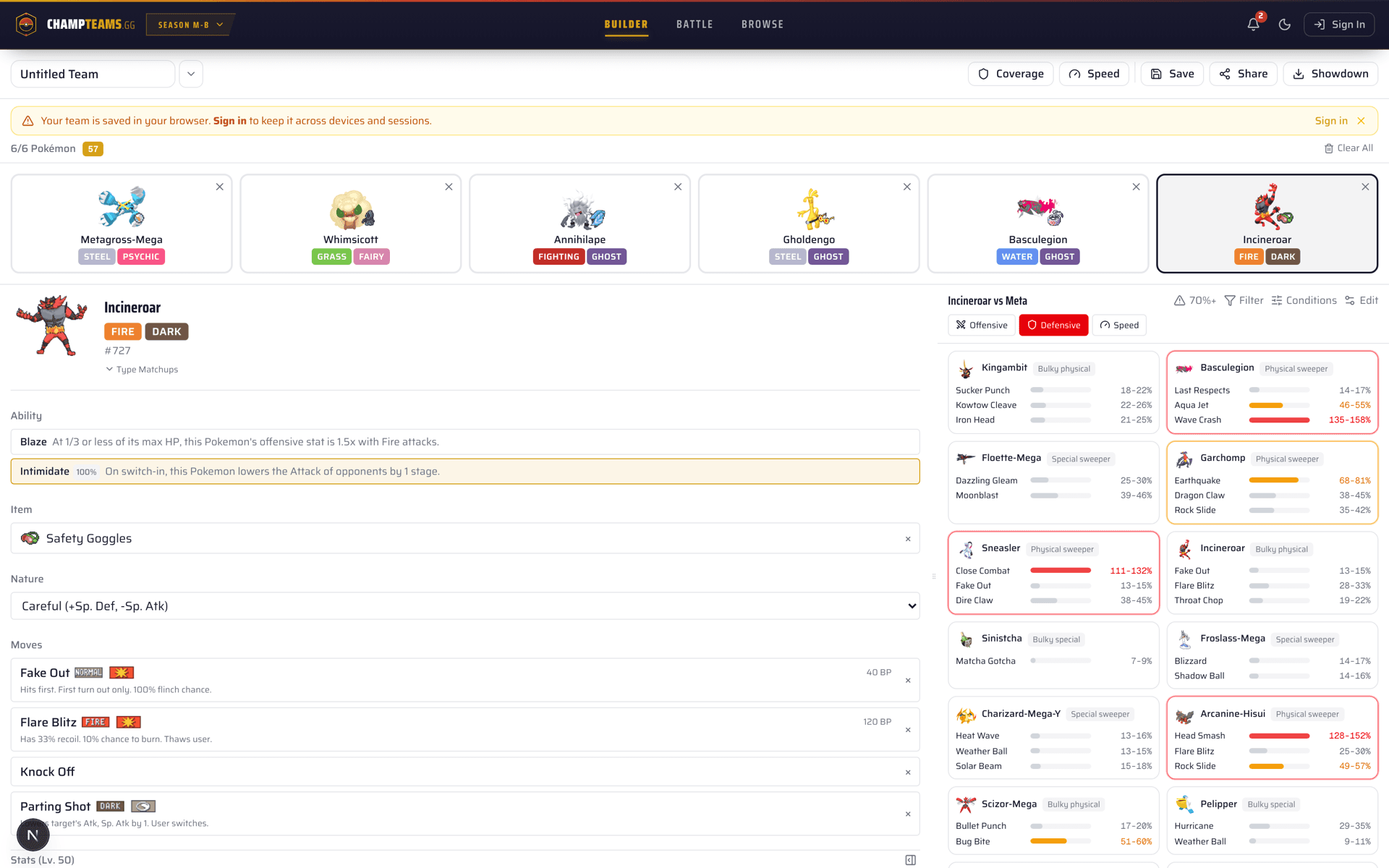The image size is (1389, 868).
Task: Select the Blaze ability
Action: 465,442
